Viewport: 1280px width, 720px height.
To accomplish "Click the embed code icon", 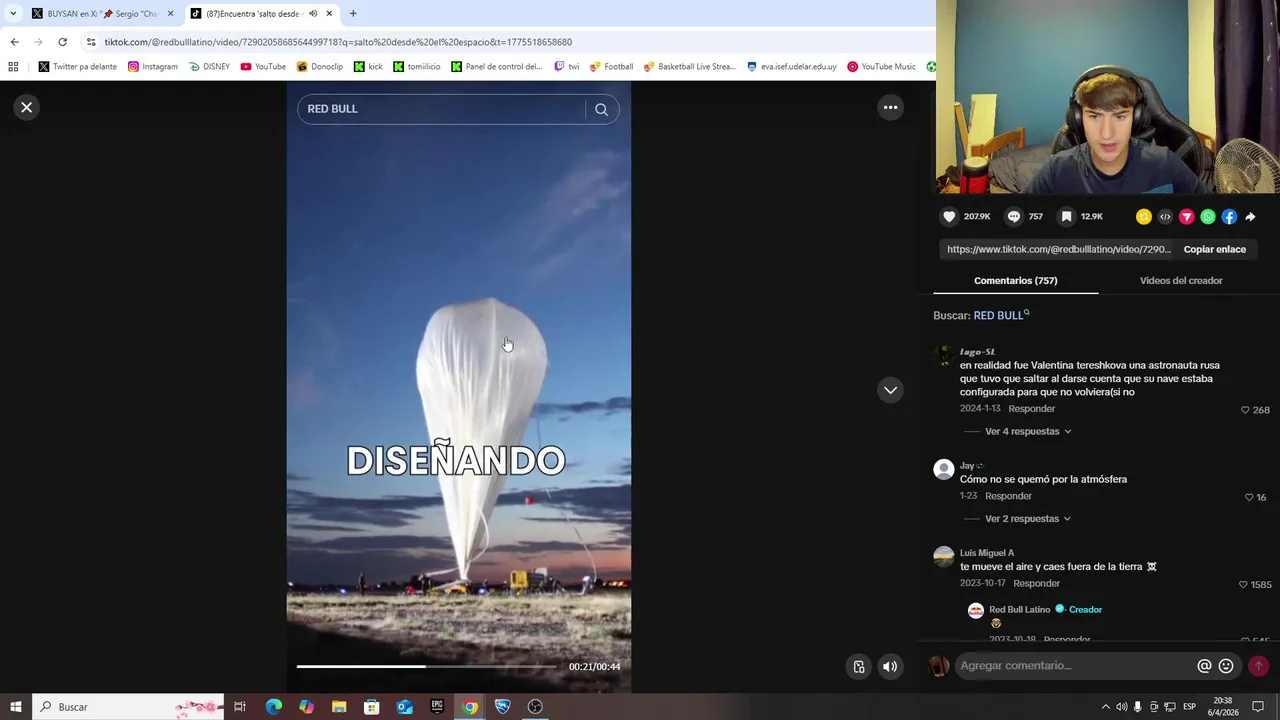I will click(x=1165, y=216).
